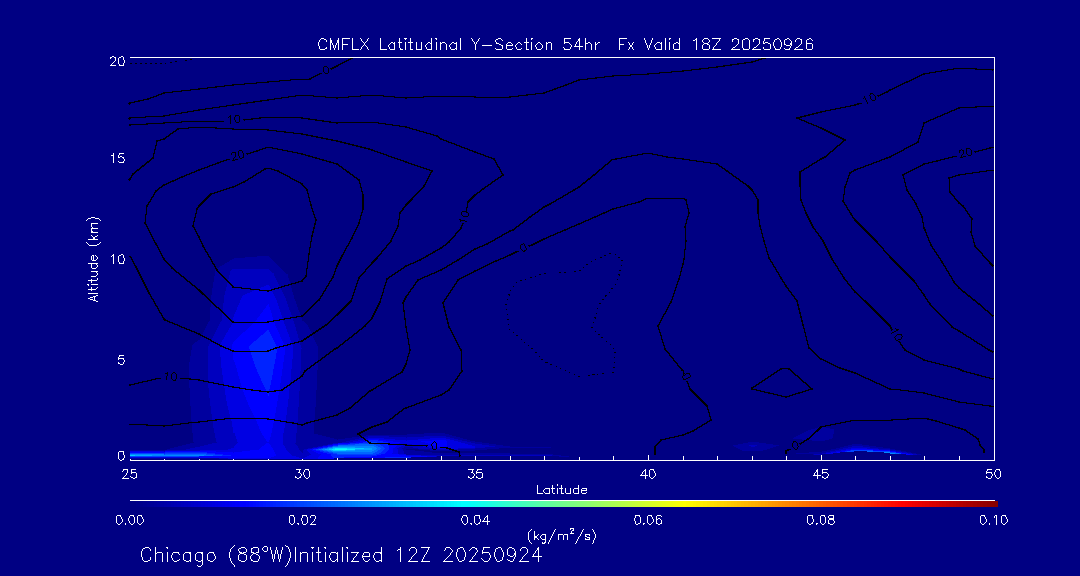Click the (kg/m²/s) units label

pyautogui.click(x=561, y=536)
